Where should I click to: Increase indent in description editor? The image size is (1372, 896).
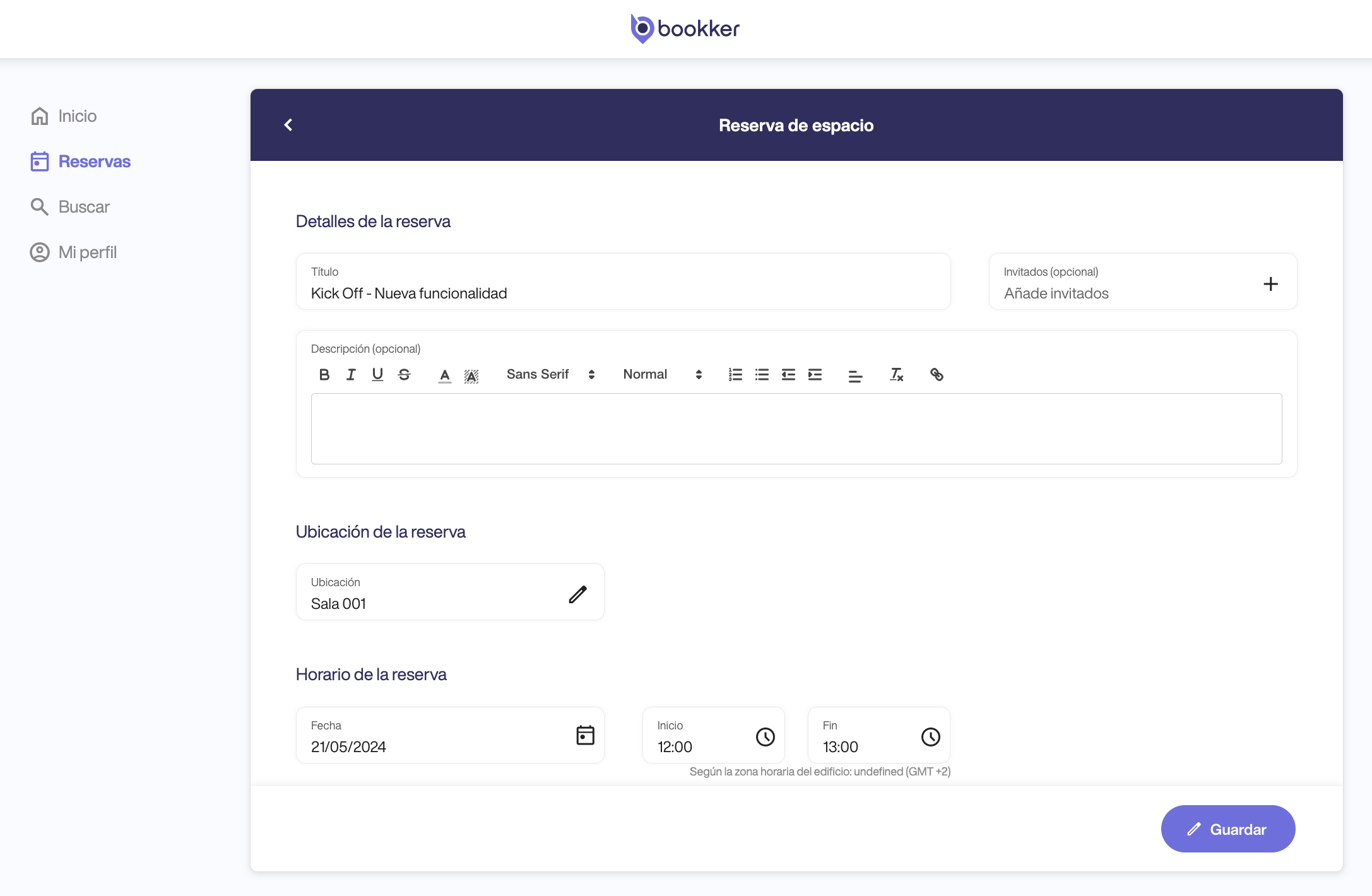point(815,375)
